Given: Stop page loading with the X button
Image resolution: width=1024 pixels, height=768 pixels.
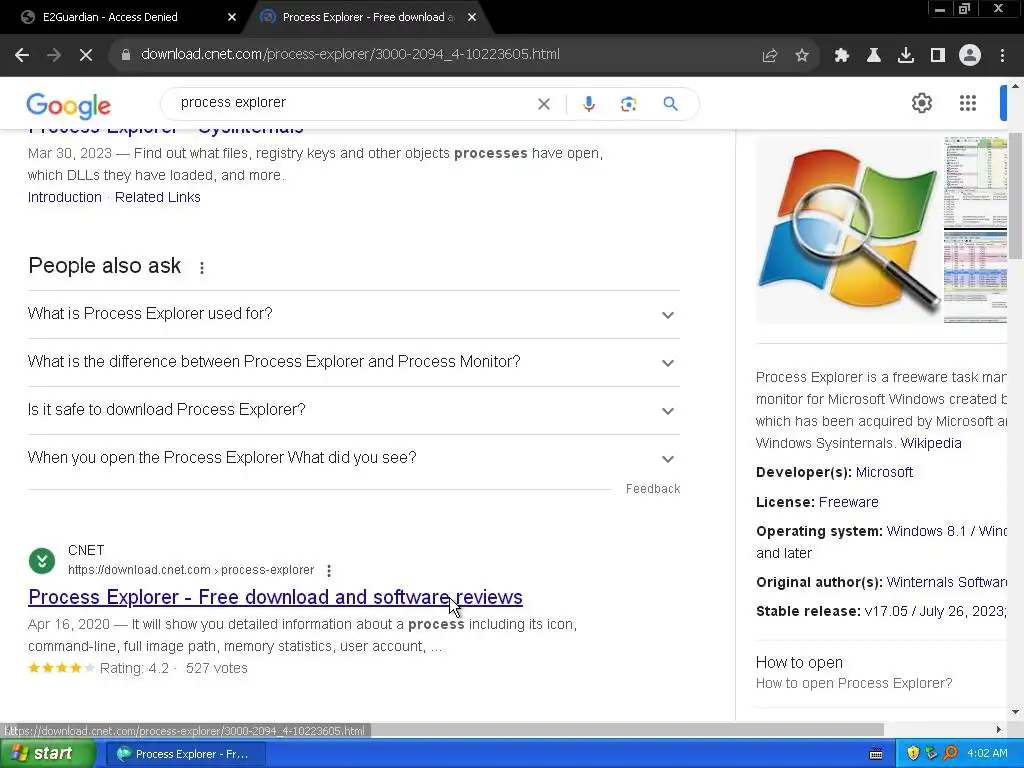Looking at the screenshot, I should pos(86,55).
